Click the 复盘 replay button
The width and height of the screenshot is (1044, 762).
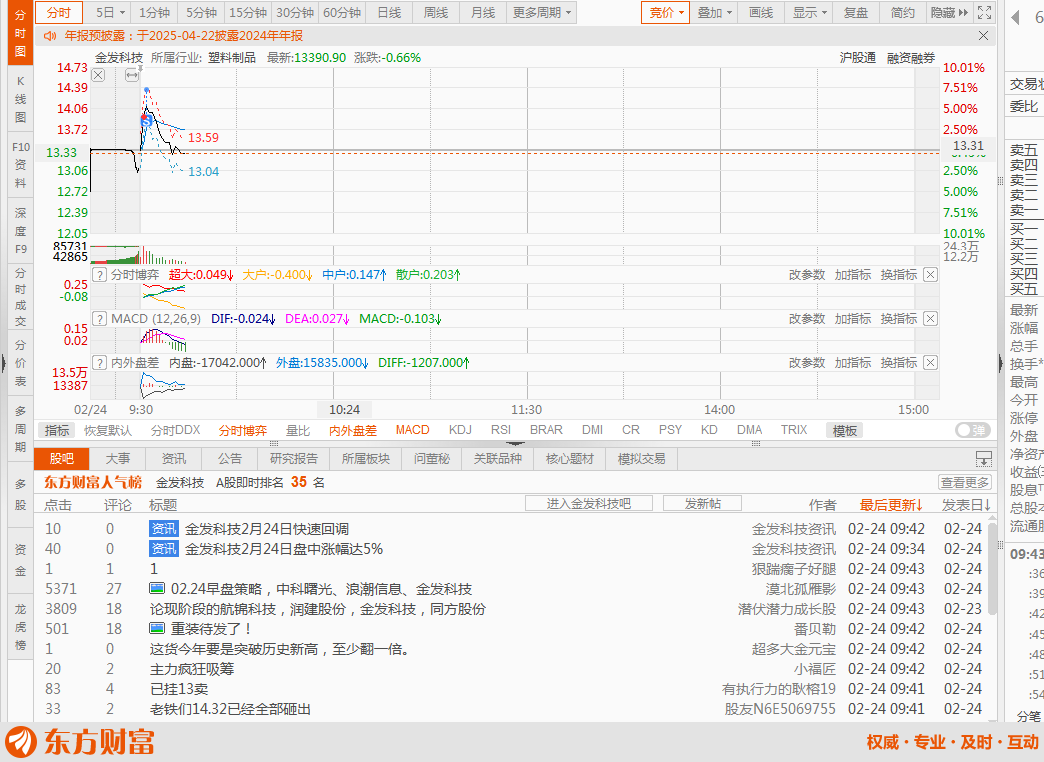pyautogui.click(x=856, y=13)
